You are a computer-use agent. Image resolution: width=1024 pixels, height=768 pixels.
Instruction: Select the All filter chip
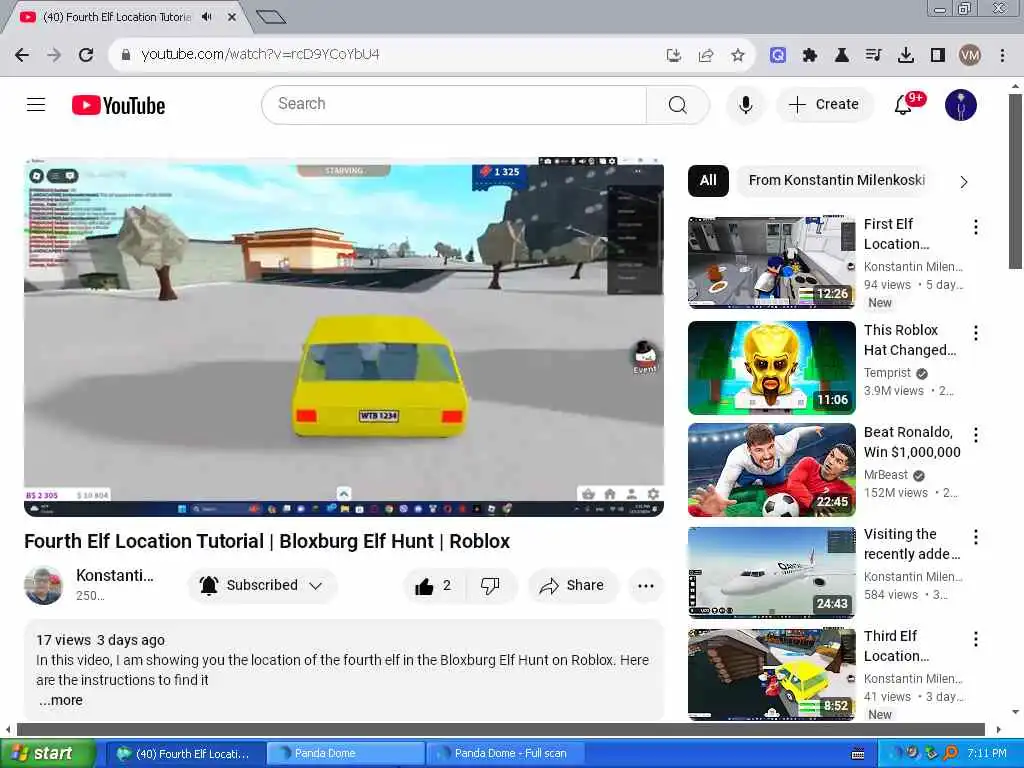coord(708,180)
